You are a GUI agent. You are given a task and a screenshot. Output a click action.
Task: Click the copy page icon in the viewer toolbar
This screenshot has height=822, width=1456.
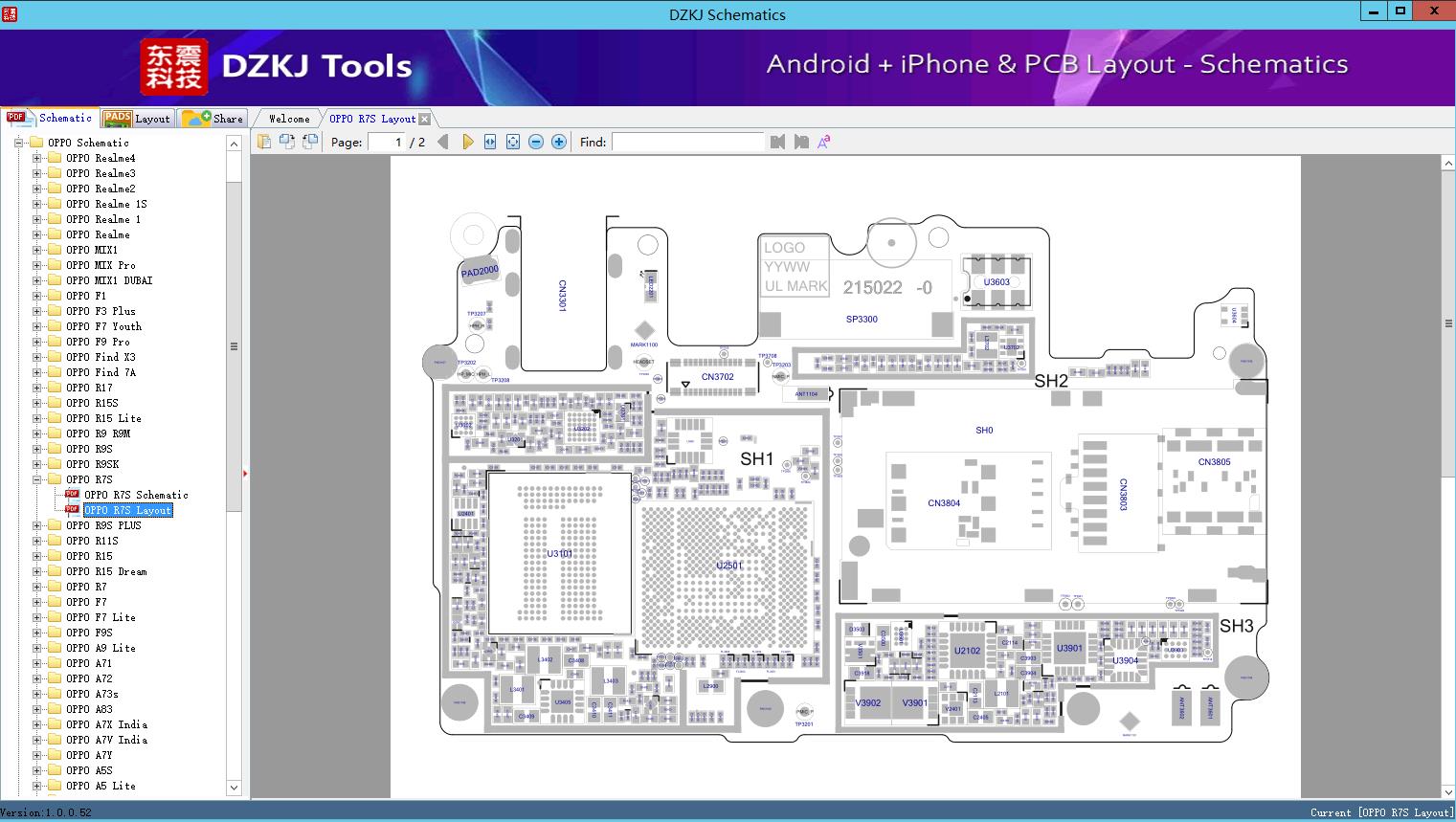(x=264, y=142)
